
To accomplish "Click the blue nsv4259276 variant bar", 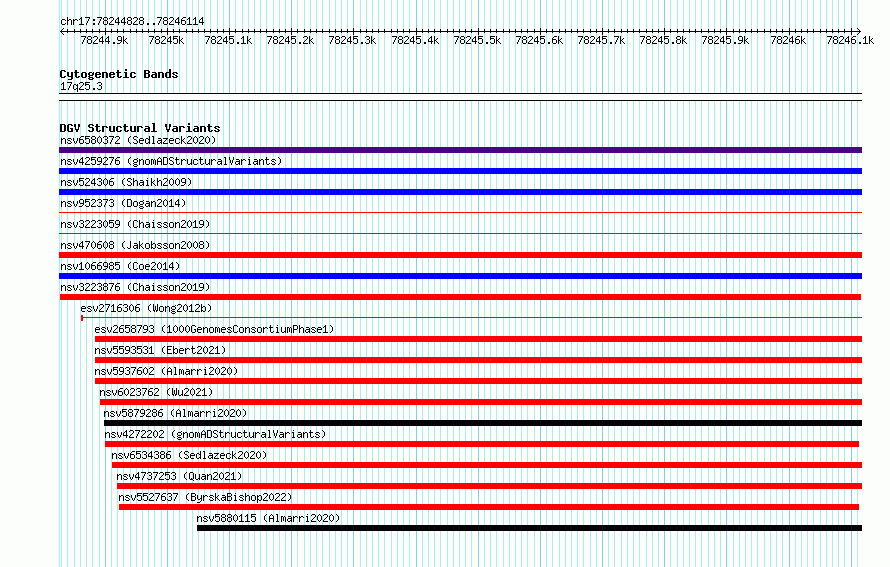I will pos(460,171).
